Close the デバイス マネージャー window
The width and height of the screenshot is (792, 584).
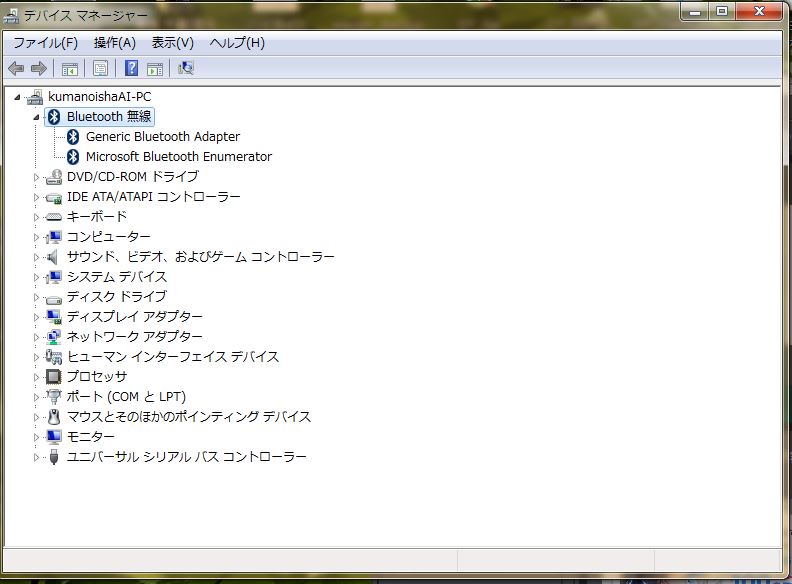(x=759, y=12)
